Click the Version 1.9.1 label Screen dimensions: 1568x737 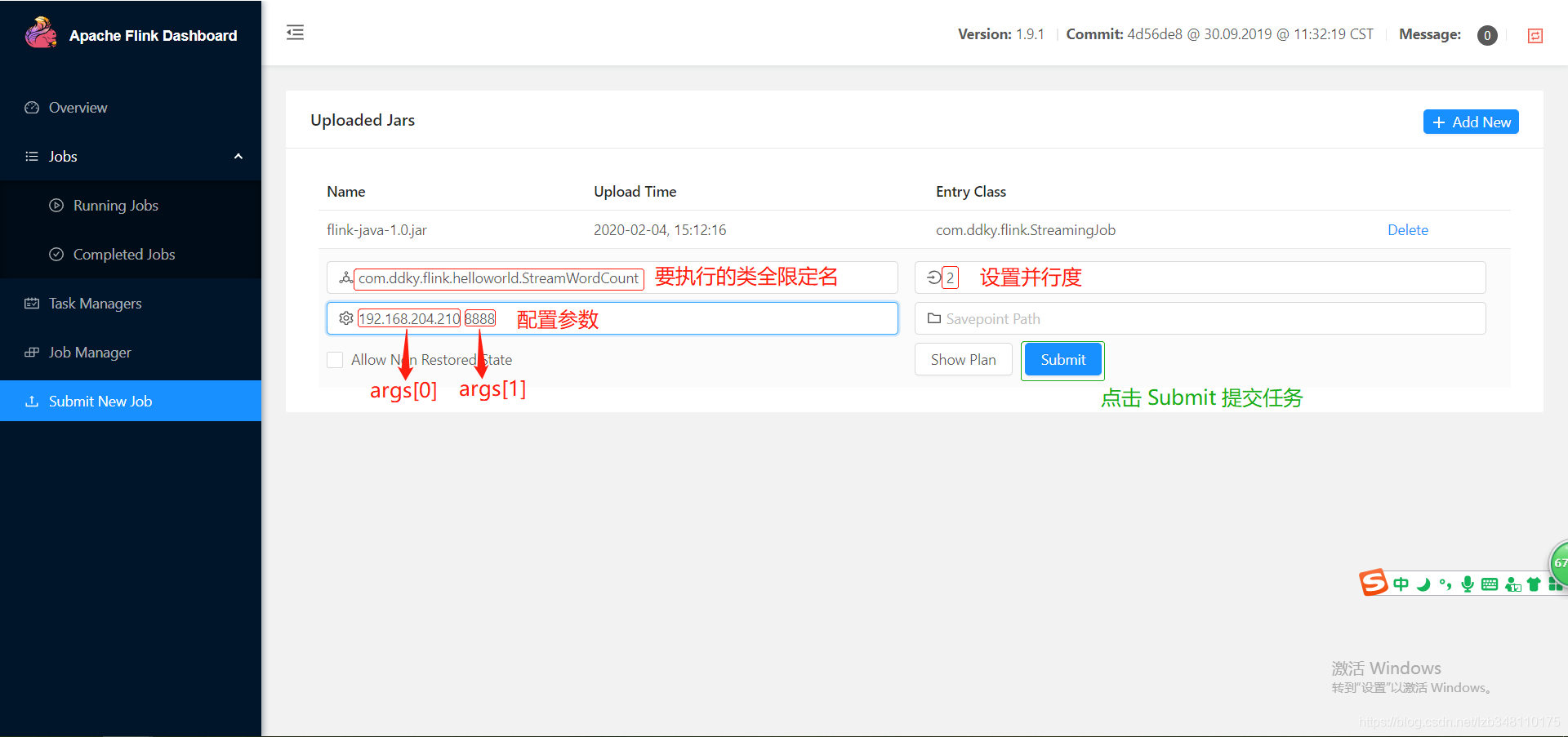tap(1001, 34)
